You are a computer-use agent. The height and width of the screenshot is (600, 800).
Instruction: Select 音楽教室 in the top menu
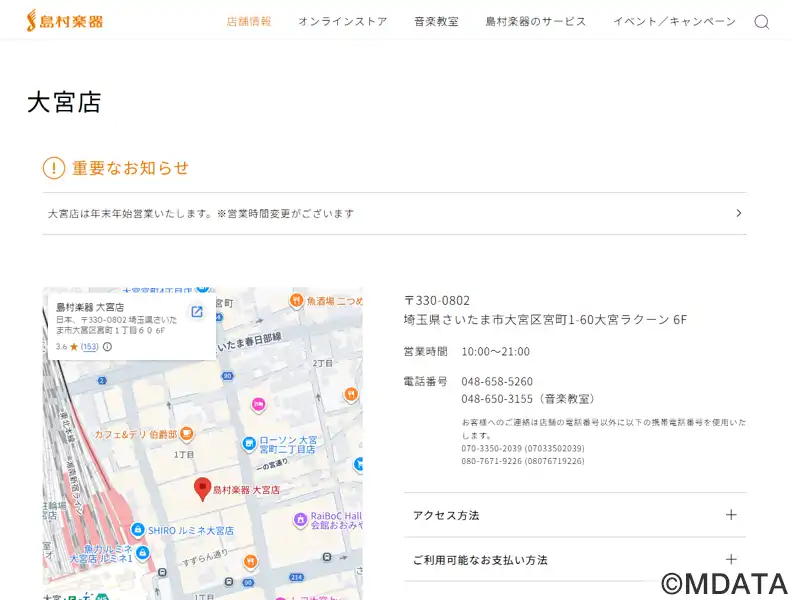436,22
